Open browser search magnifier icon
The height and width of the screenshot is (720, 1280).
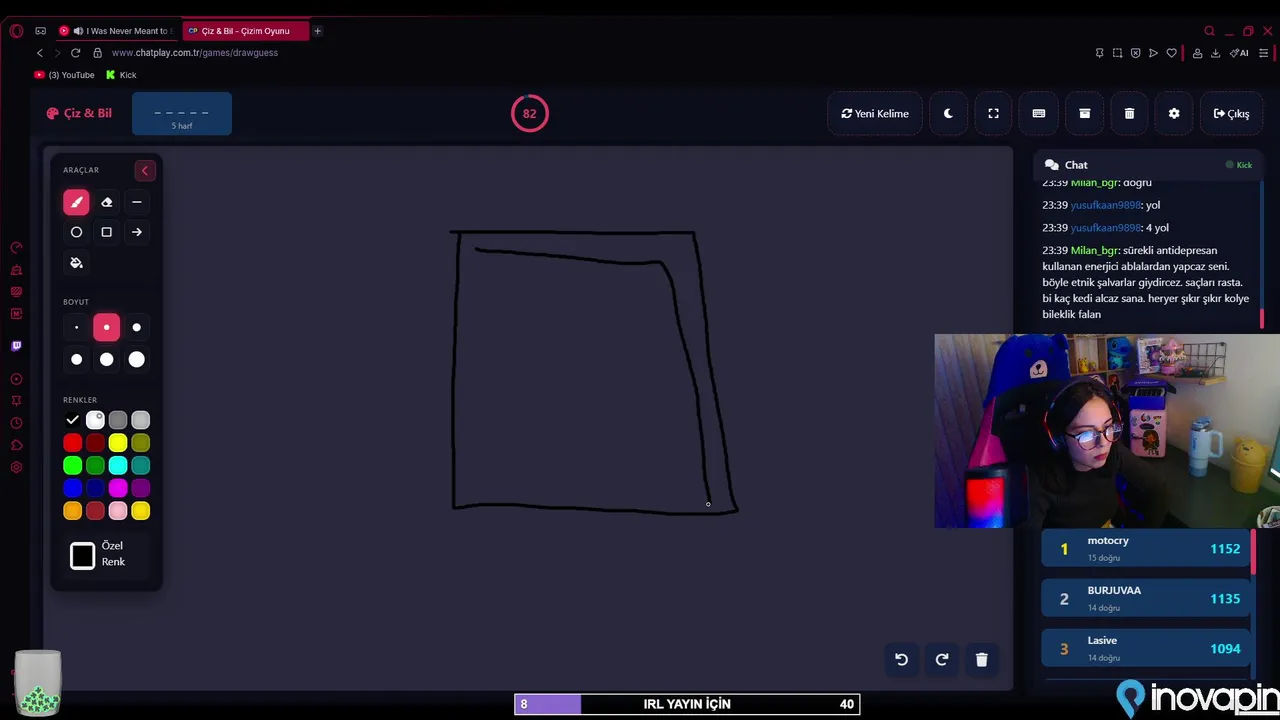(1209, 31)
